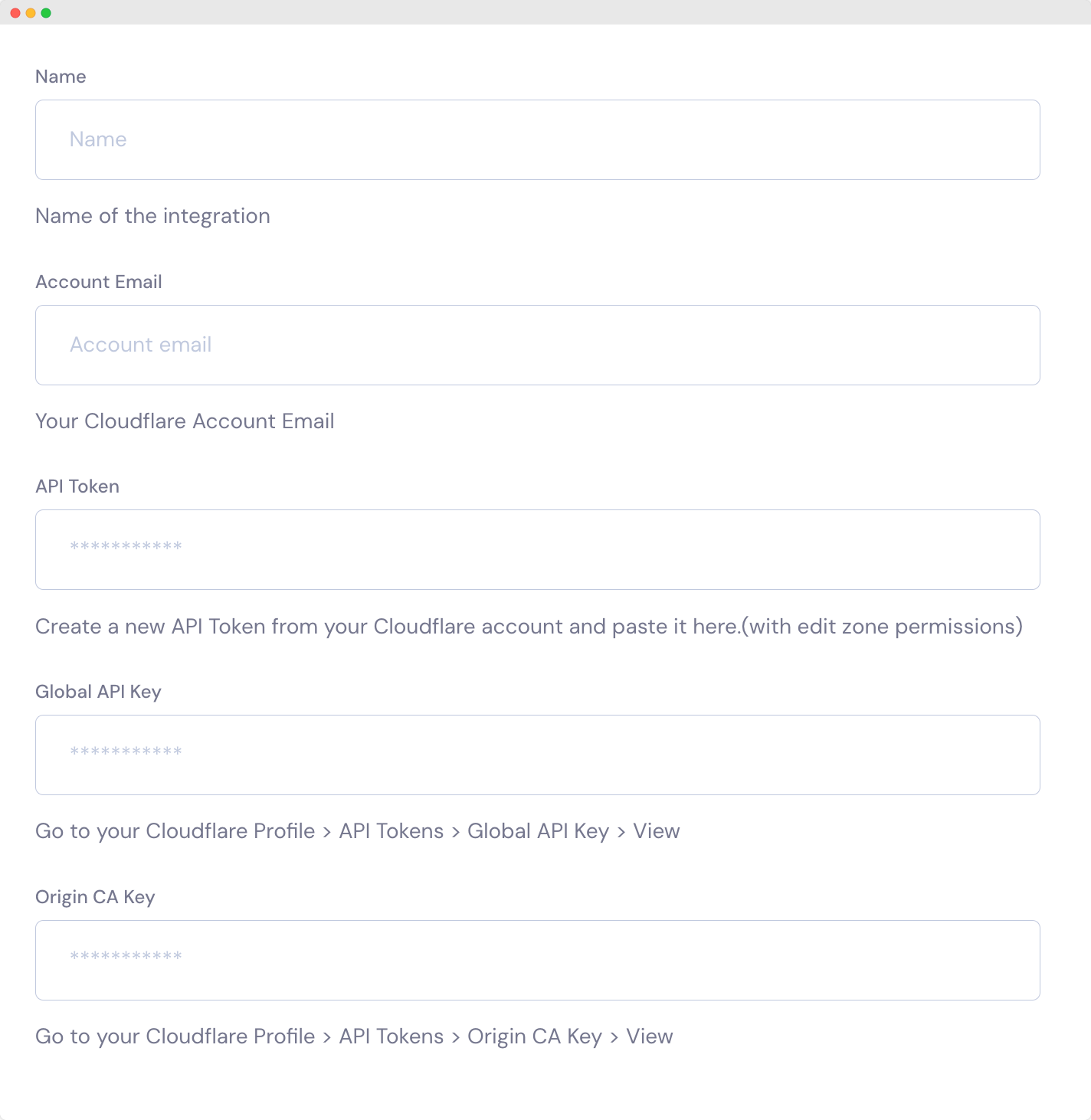Select the Name field label
1091x1120 pixels.
(60, 77)
